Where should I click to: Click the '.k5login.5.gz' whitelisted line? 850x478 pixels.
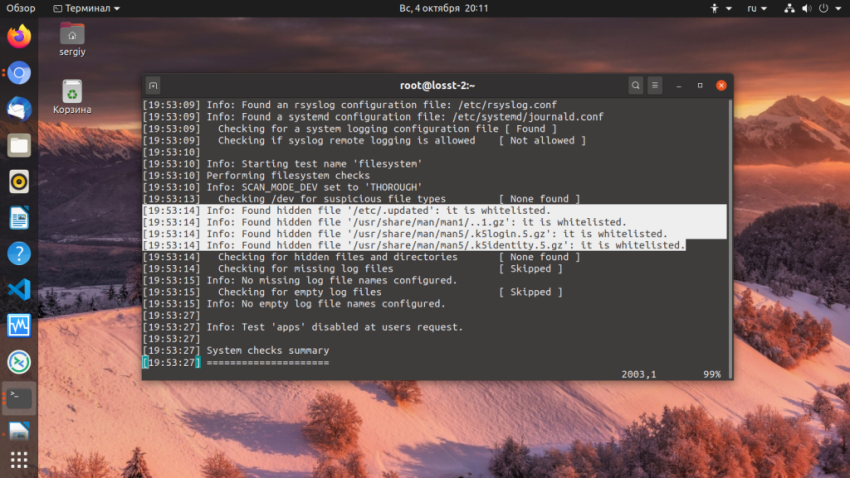click(405, 234)
